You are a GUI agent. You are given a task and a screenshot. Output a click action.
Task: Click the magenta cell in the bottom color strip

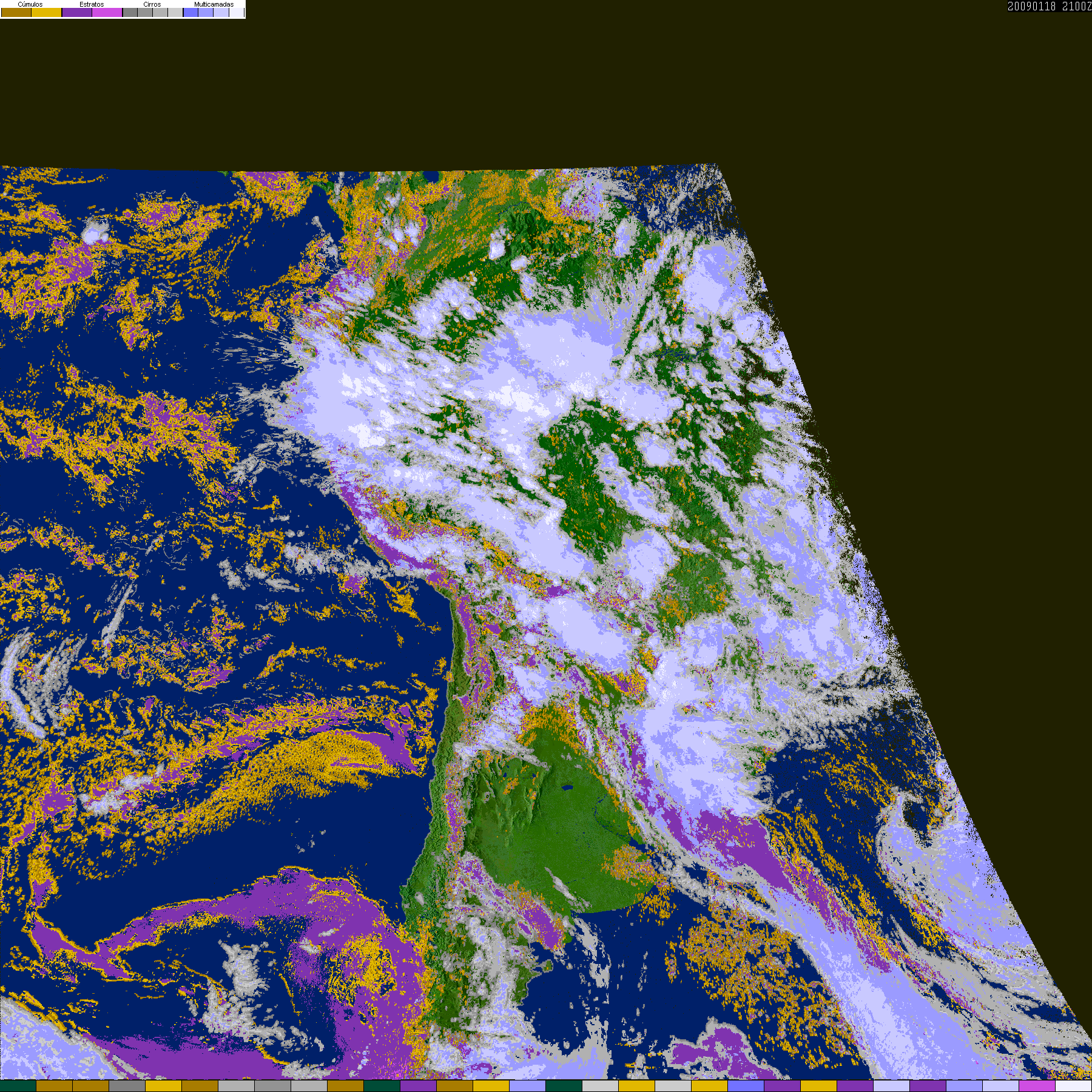point(1037,1086)
